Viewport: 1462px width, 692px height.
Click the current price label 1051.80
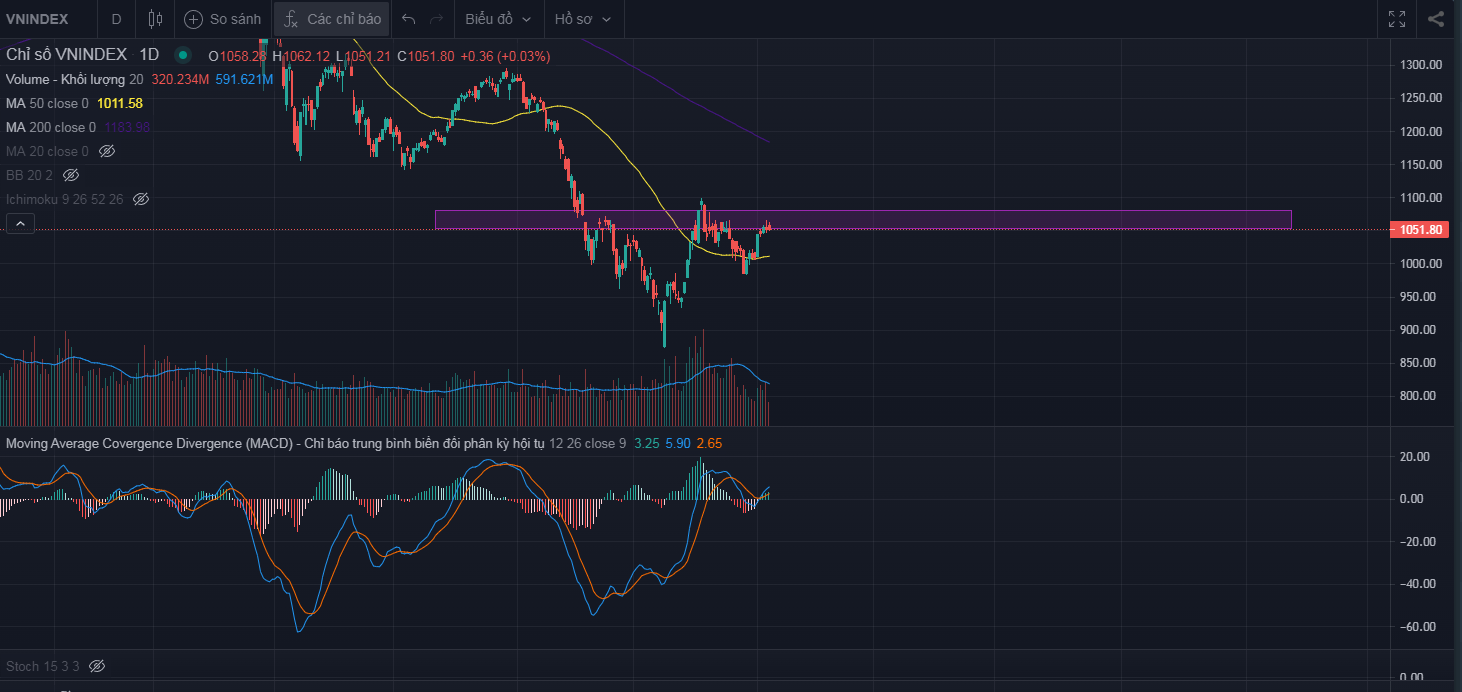[1420, 230]
